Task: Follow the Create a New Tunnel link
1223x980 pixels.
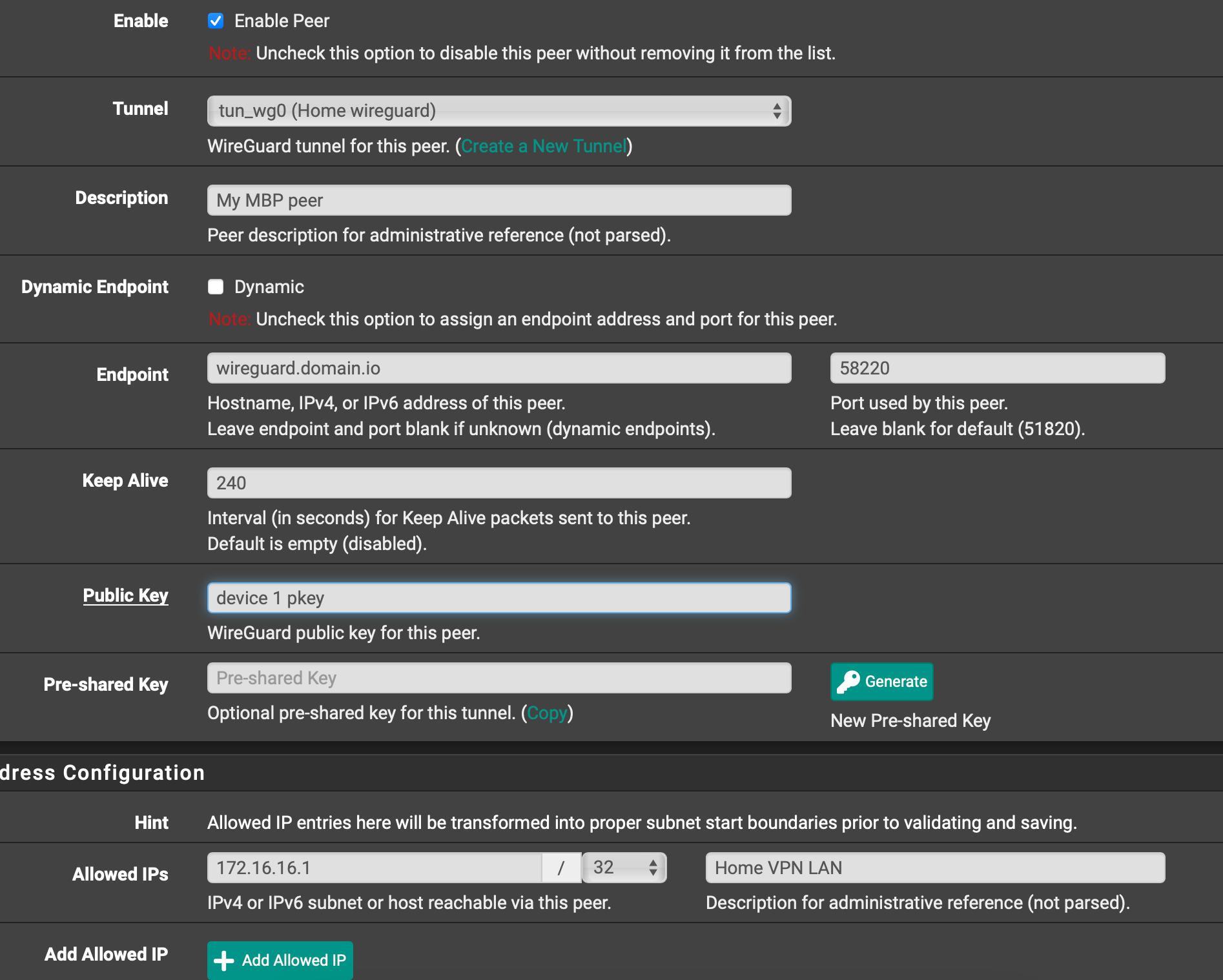Action: click(544, 146)
